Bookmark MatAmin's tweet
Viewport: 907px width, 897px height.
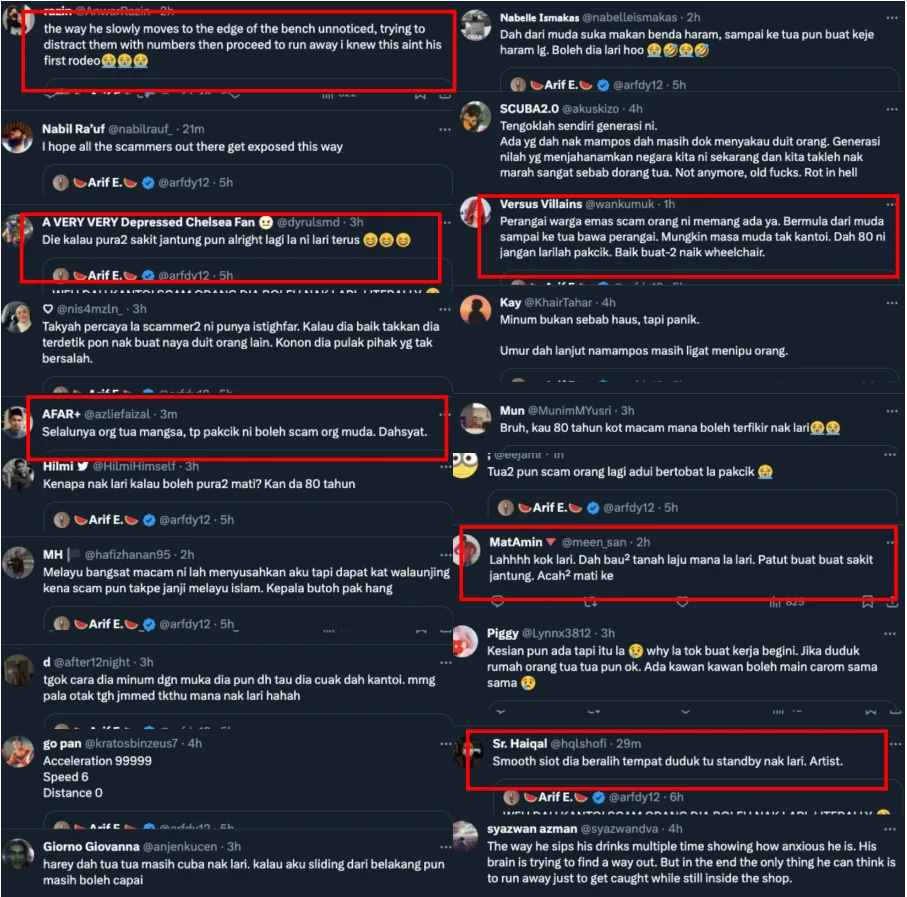pyautogui.click(x=868, y=602)
